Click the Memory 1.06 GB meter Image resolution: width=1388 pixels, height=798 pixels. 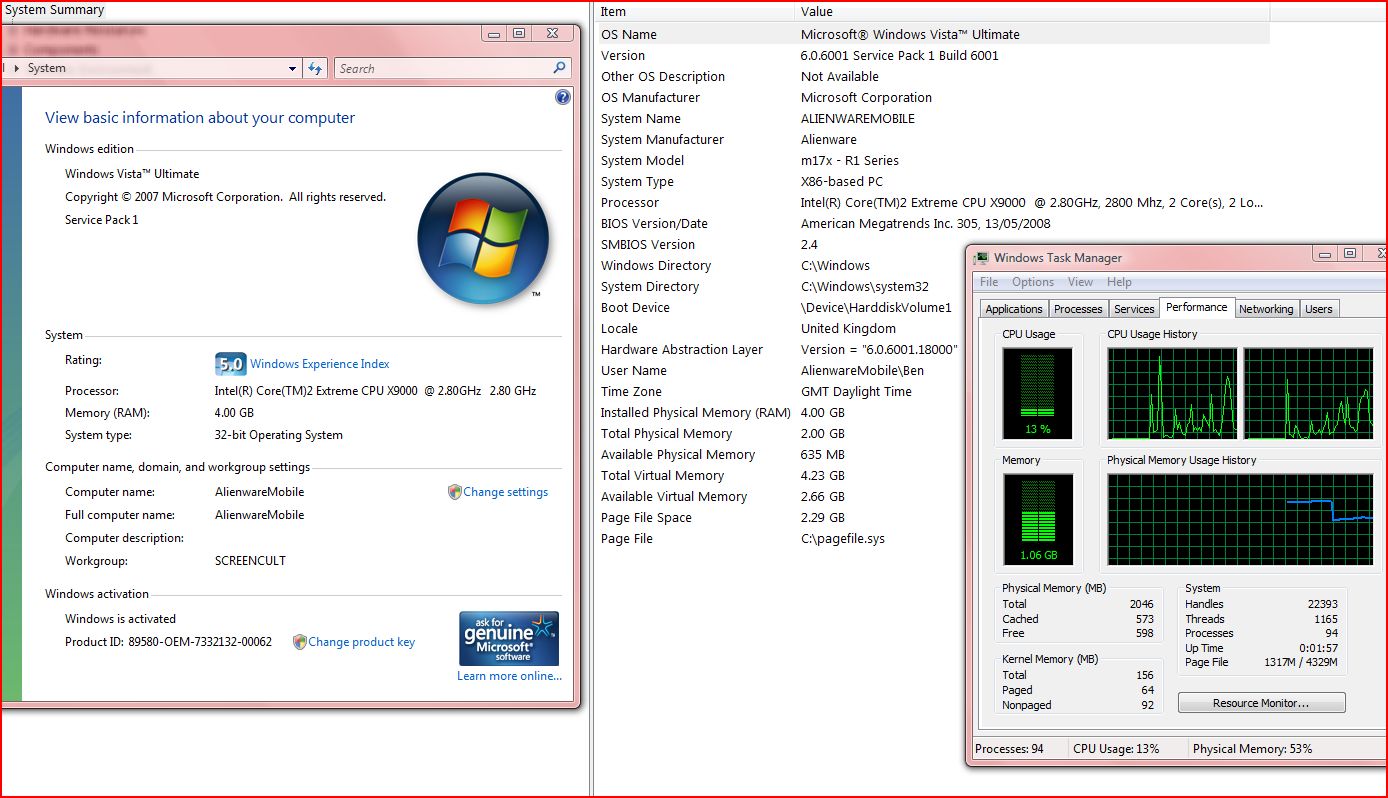coord(1038,520)
